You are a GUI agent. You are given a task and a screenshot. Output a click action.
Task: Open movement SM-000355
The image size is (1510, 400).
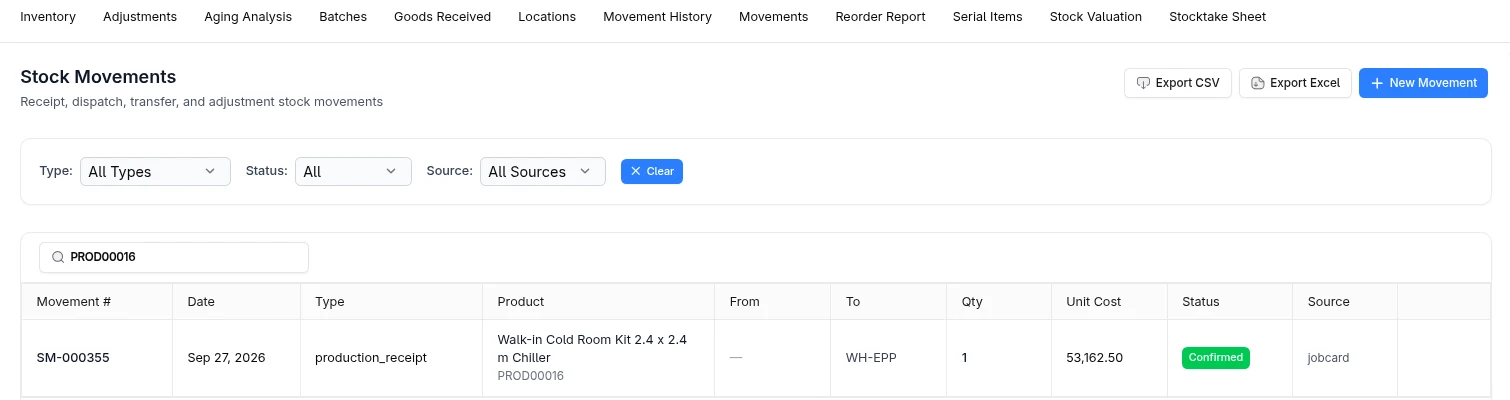pyautogui.click(x=73, y=357)
